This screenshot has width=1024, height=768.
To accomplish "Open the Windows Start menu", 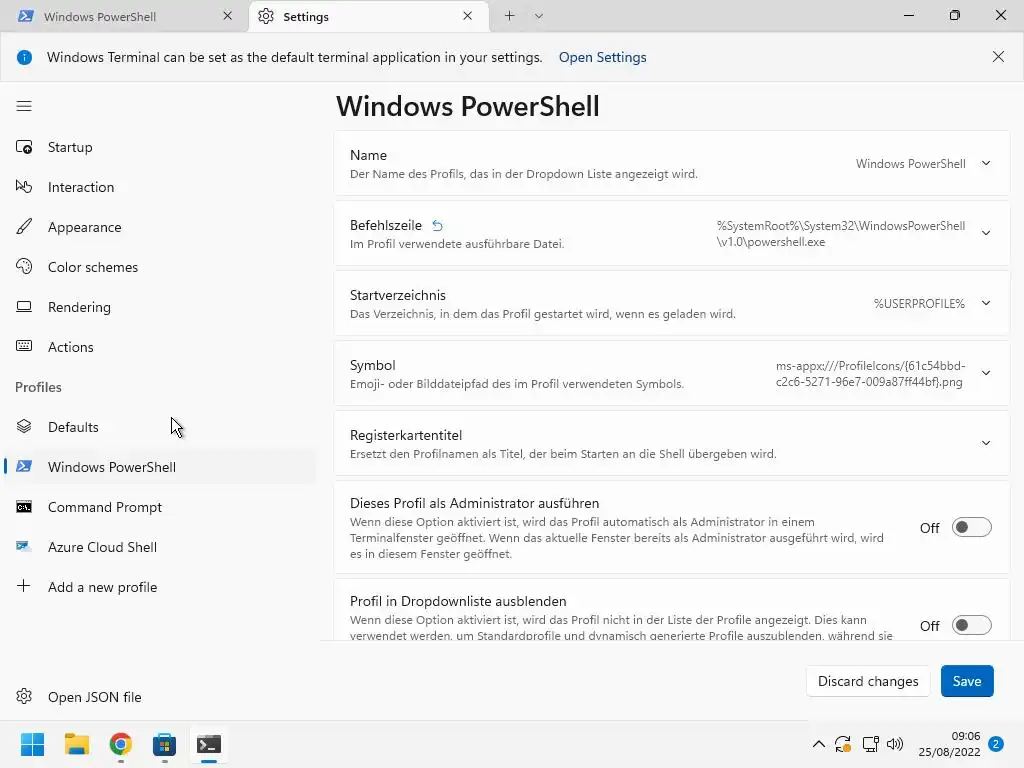I will 32,744.
